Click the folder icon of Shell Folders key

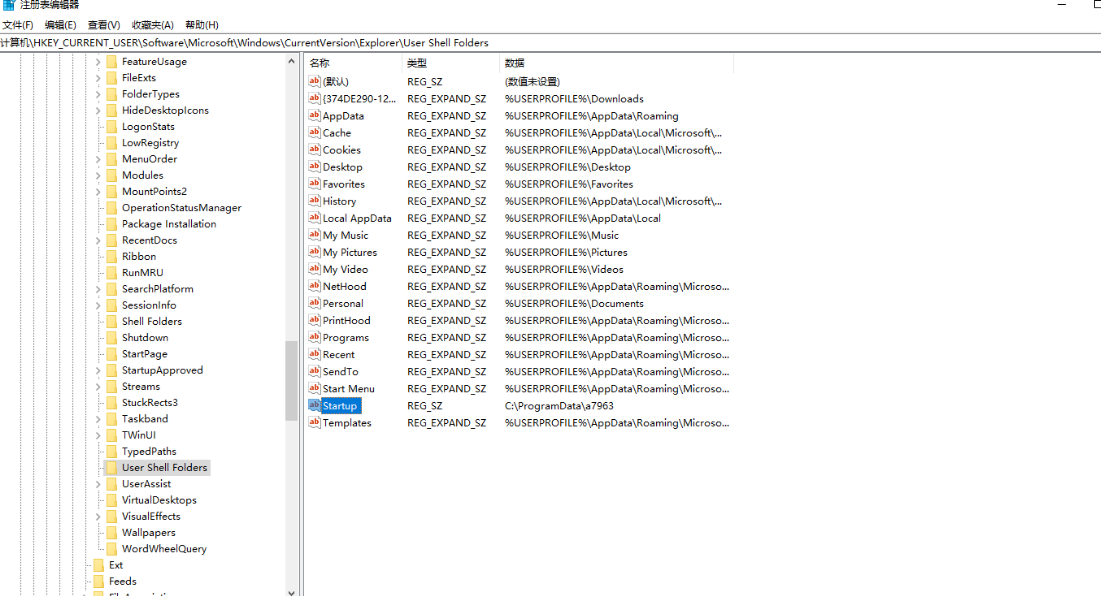112,321
